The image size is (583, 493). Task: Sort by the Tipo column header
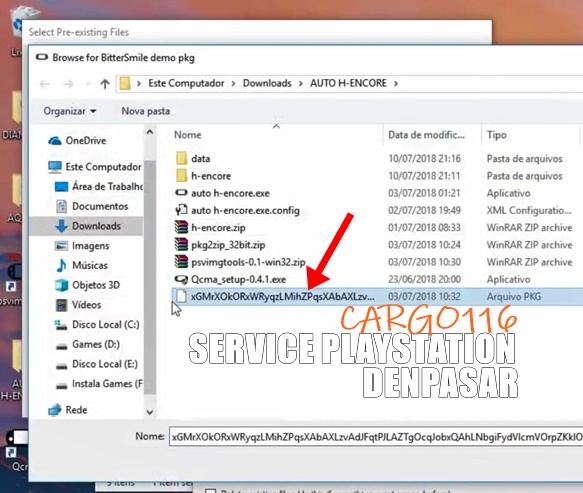[496, 135]
